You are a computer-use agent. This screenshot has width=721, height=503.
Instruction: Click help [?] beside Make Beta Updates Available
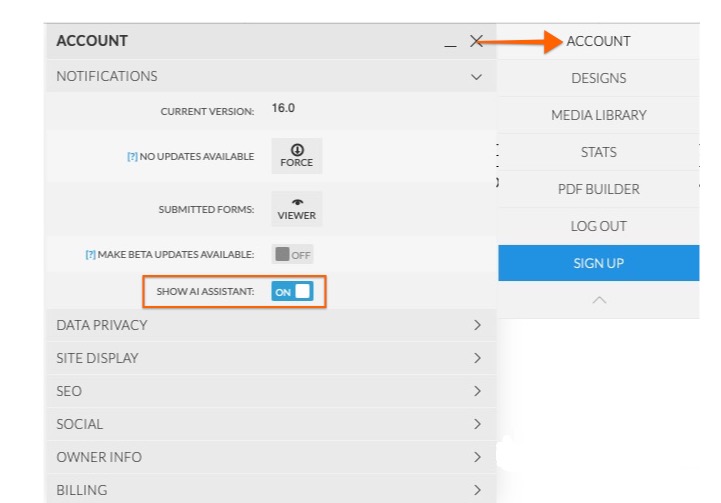(x=91, y=254)
